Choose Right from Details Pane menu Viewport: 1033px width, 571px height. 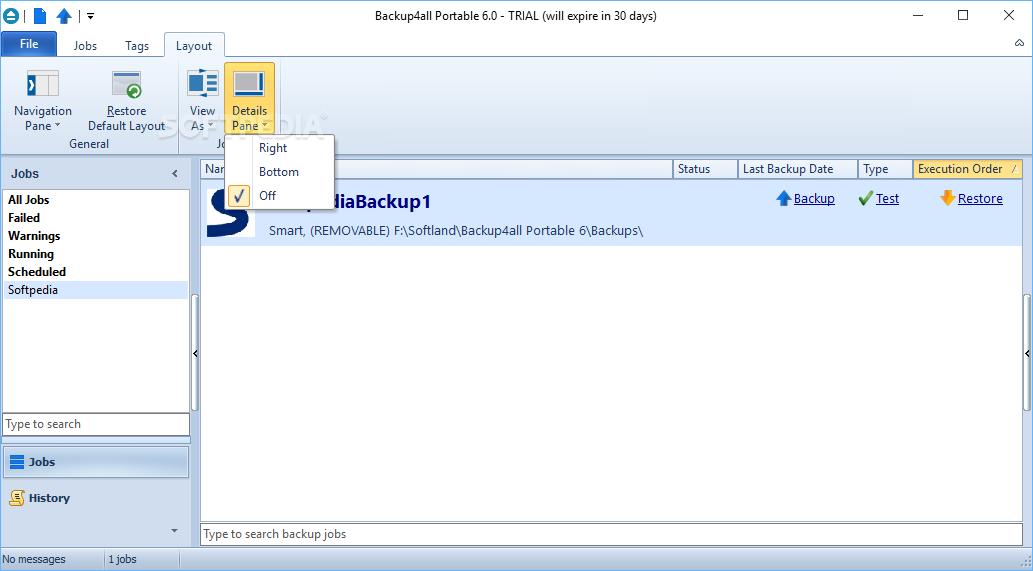pyautogui.click(x=280, y=148)
